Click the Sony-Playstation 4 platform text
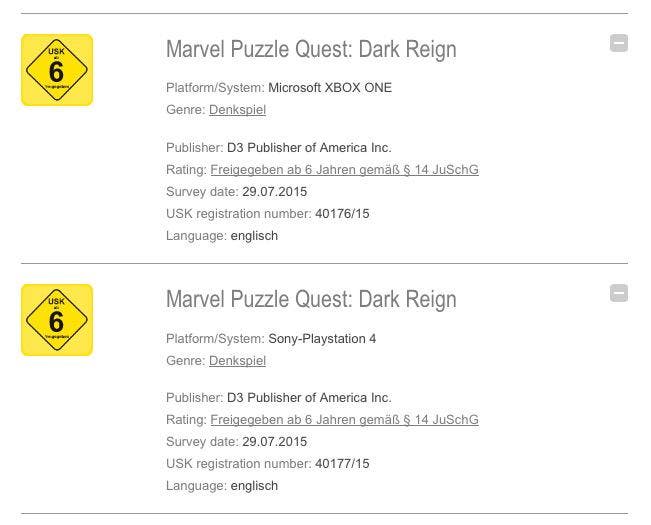Screen dimensions: 651x525 tap(322, 339)
